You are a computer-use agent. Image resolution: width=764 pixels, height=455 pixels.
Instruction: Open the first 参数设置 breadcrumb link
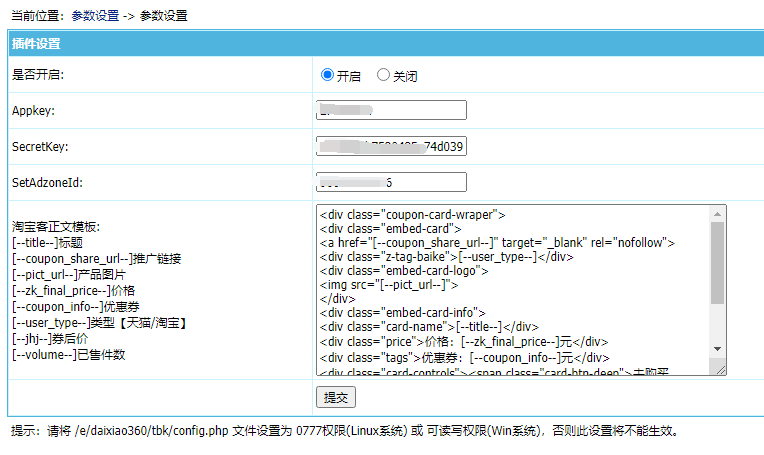click(96, 16)
